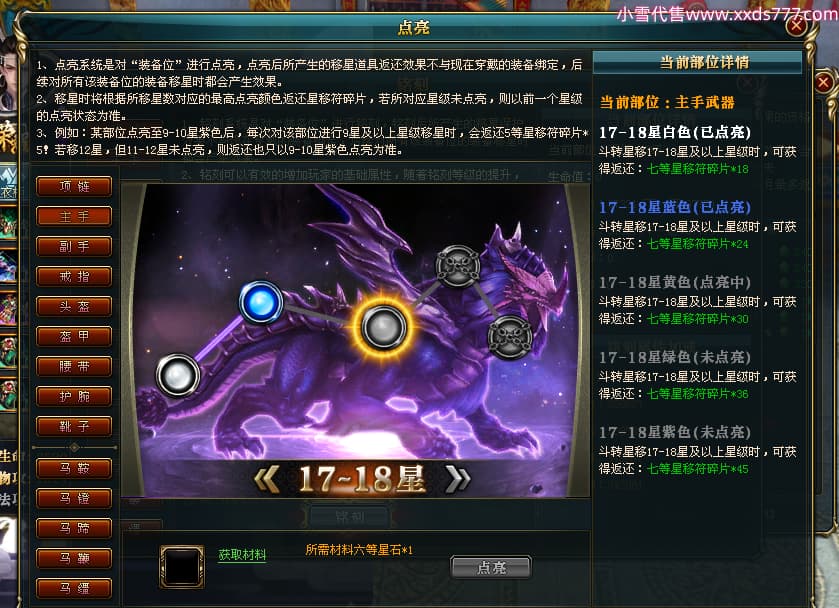
Task: Click the upper locked star node
Action: pyautogui.click(x=458, y=266)
